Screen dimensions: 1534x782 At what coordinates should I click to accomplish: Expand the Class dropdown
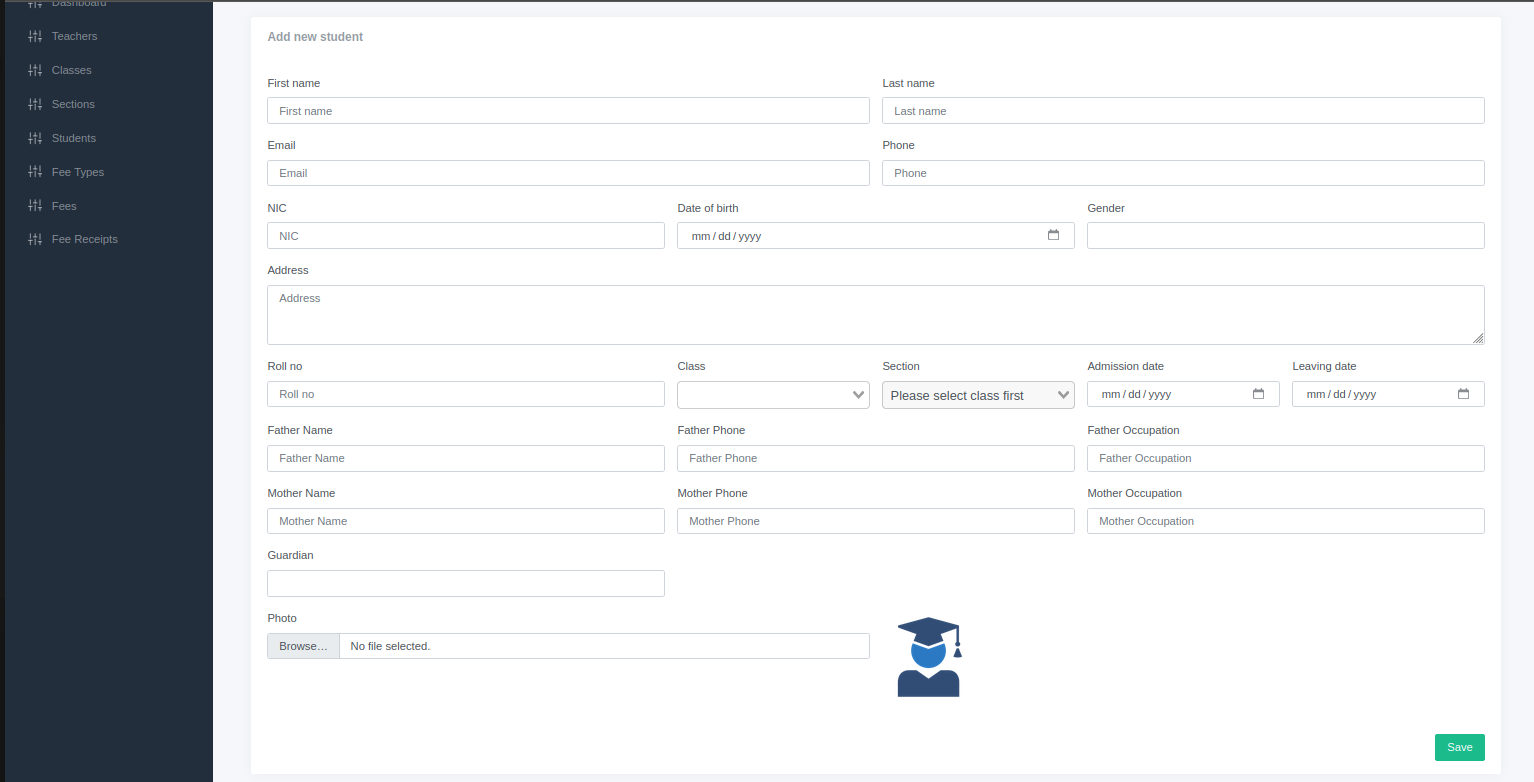[773, 394]
